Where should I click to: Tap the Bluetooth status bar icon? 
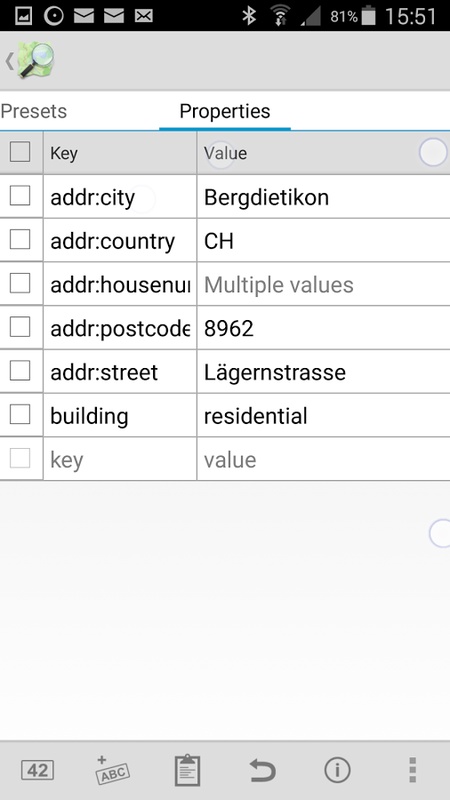[249, 16]
